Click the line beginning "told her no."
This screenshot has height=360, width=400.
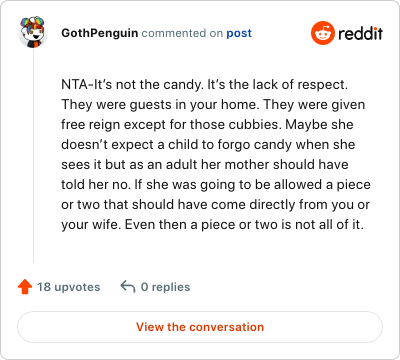tap(216, 185)
